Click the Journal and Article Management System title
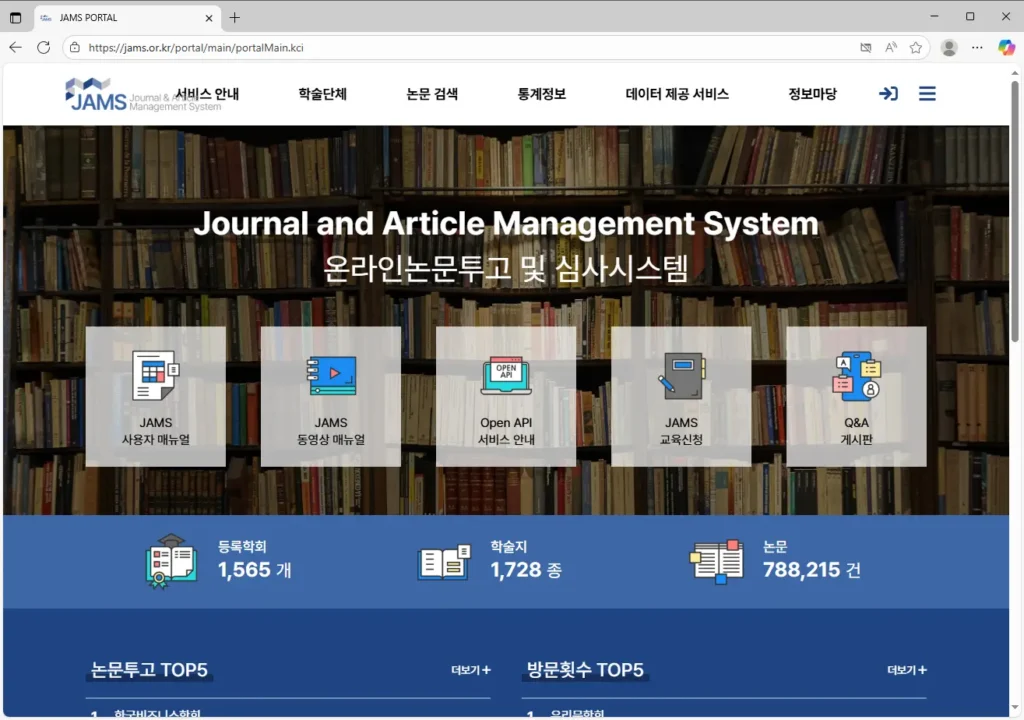Viewport: 1024px width, 720px height. pos(506,223)
